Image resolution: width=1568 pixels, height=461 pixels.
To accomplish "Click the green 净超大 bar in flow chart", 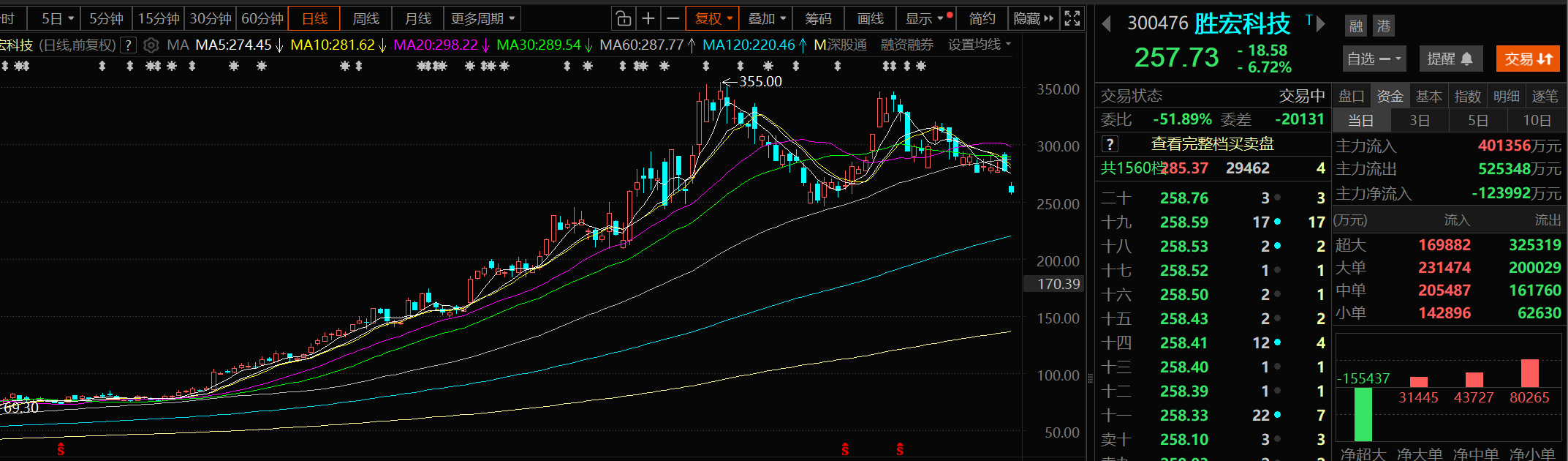I will coord(1363,413).
